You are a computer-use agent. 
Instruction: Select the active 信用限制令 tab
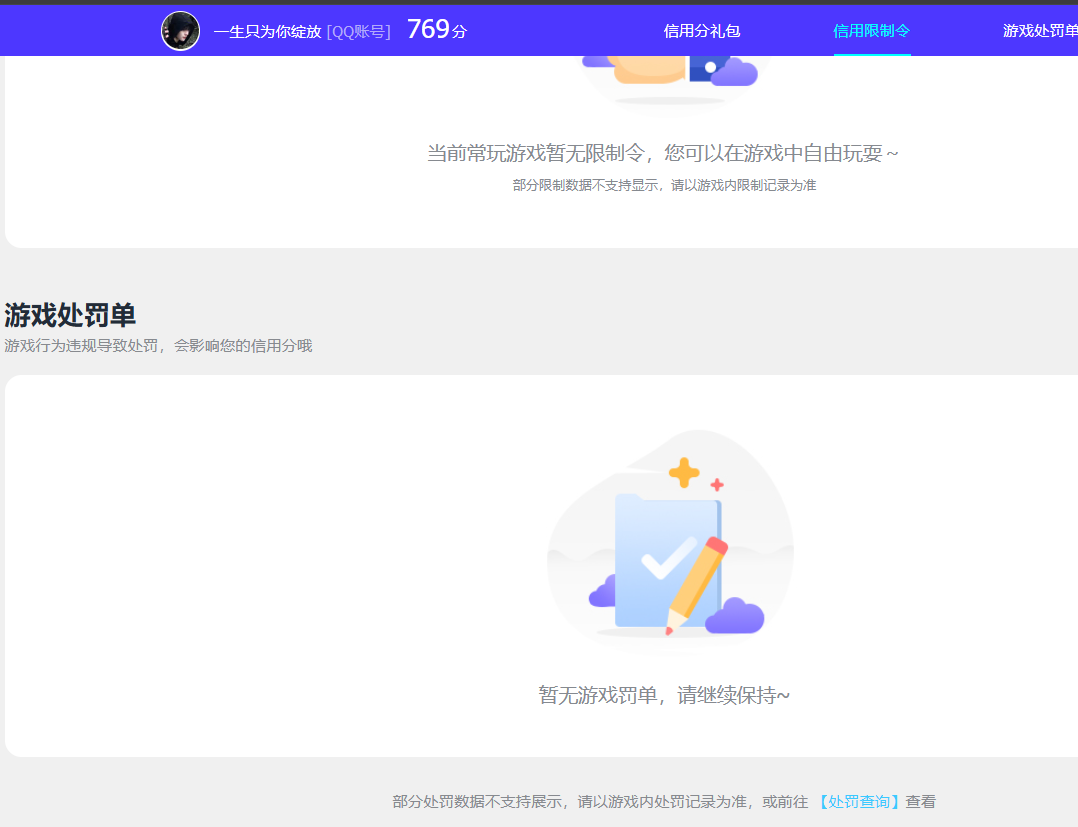click(871, 31)
